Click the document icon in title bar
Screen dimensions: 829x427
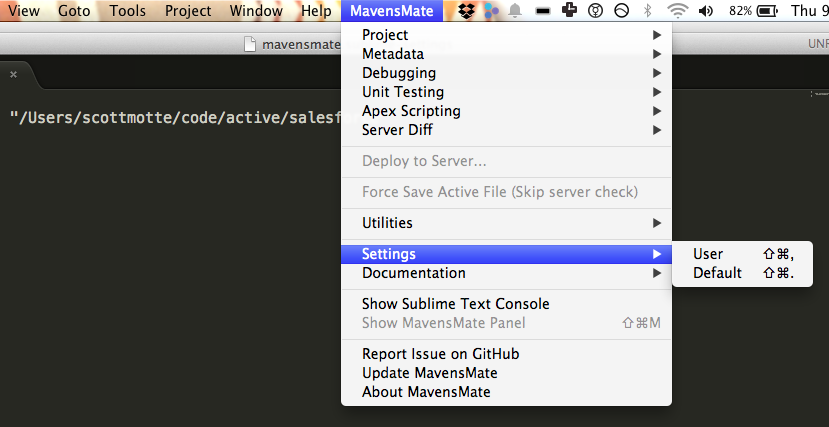click(x=250, y=44)
